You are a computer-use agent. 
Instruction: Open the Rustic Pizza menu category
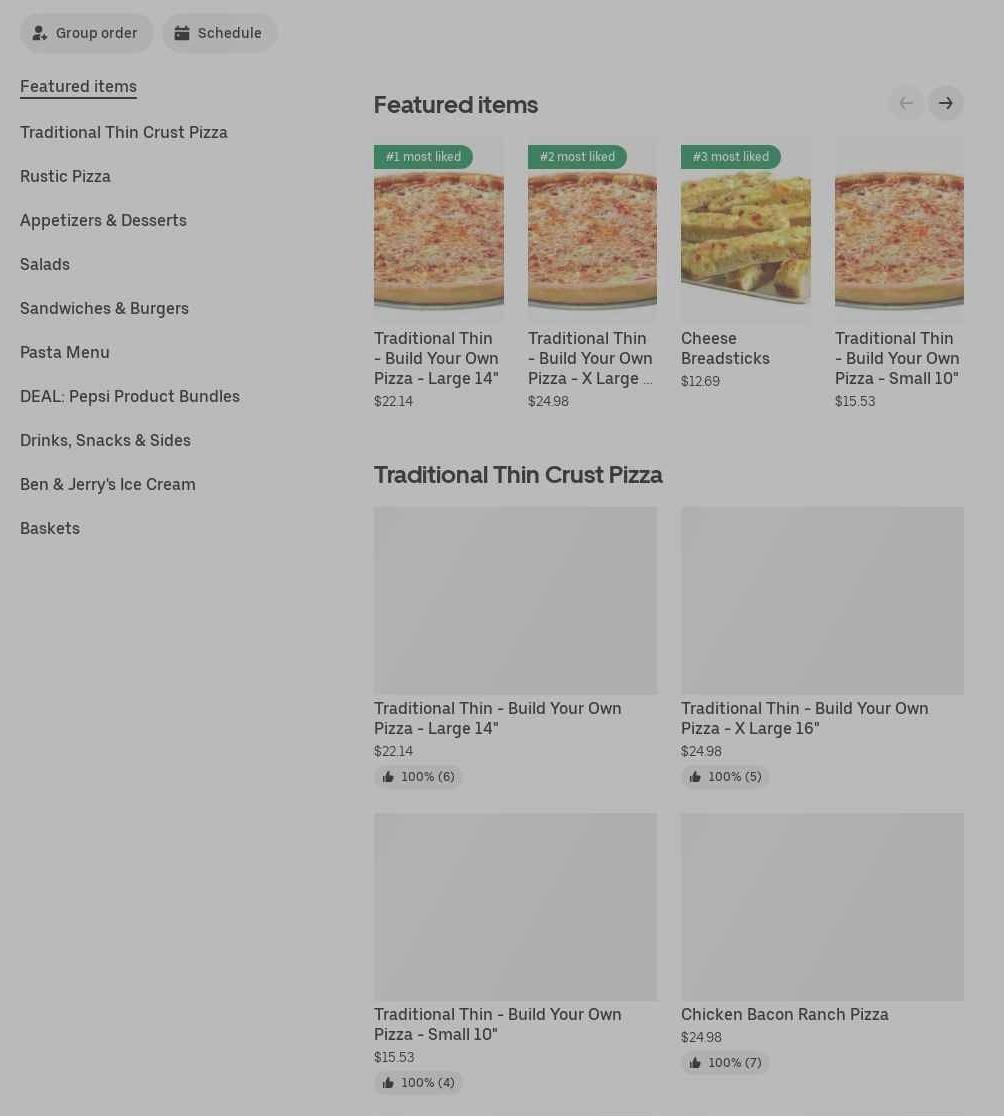click(65, 177)
